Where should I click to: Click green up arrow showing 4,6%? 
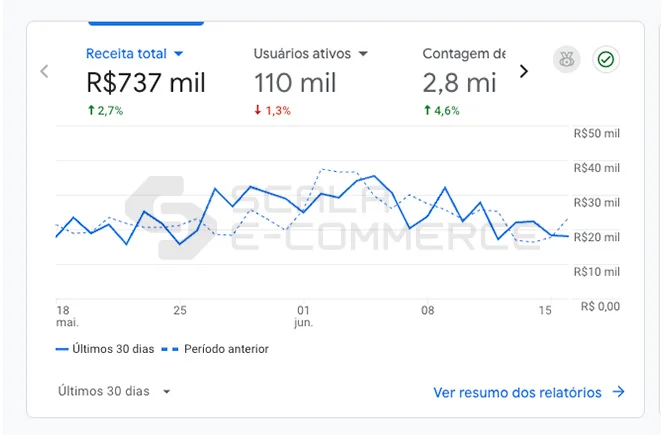pos(427,111)
